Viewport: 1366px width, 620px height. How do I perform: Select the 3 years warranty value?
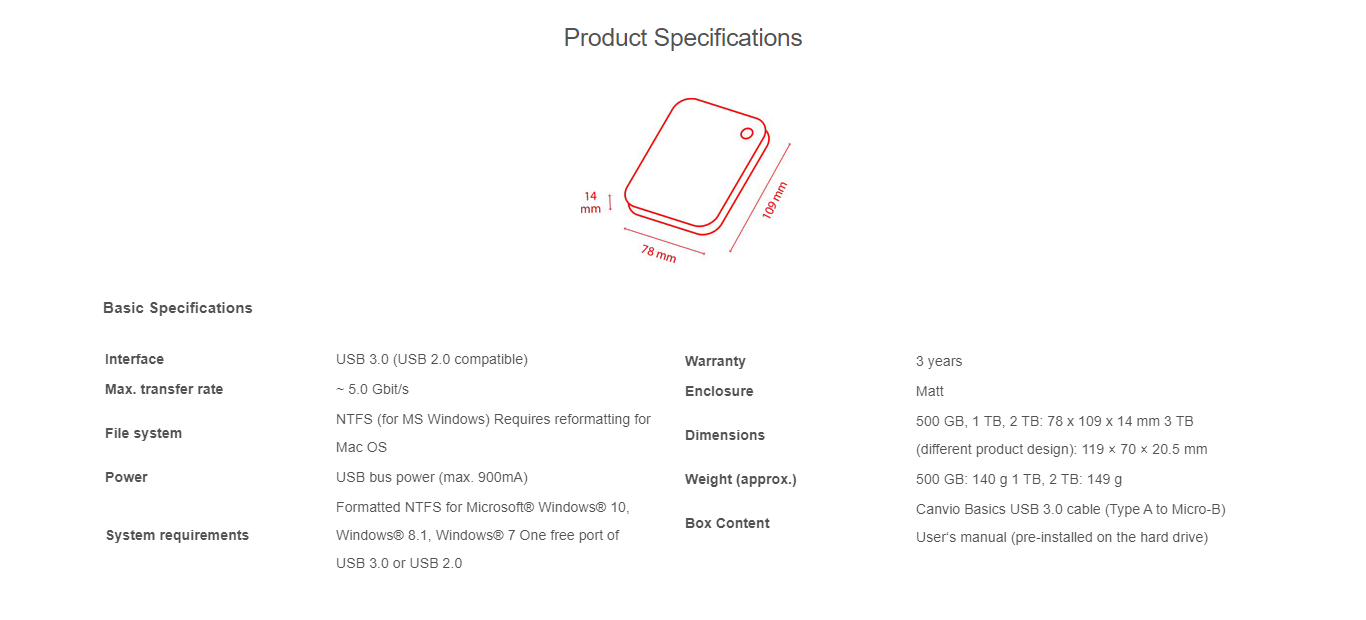pos(939,361)
